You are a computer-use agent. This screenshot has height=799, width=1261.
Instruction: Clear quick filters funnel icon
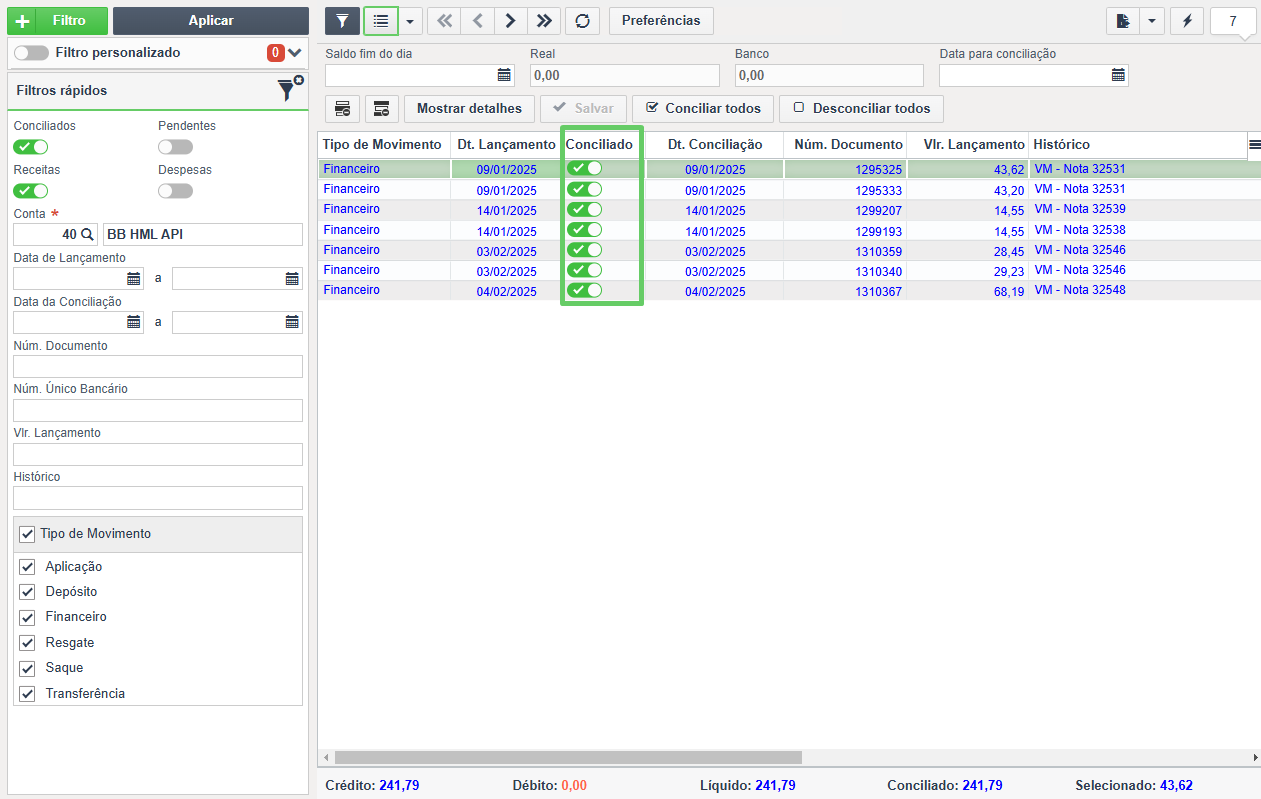(290, 89)
